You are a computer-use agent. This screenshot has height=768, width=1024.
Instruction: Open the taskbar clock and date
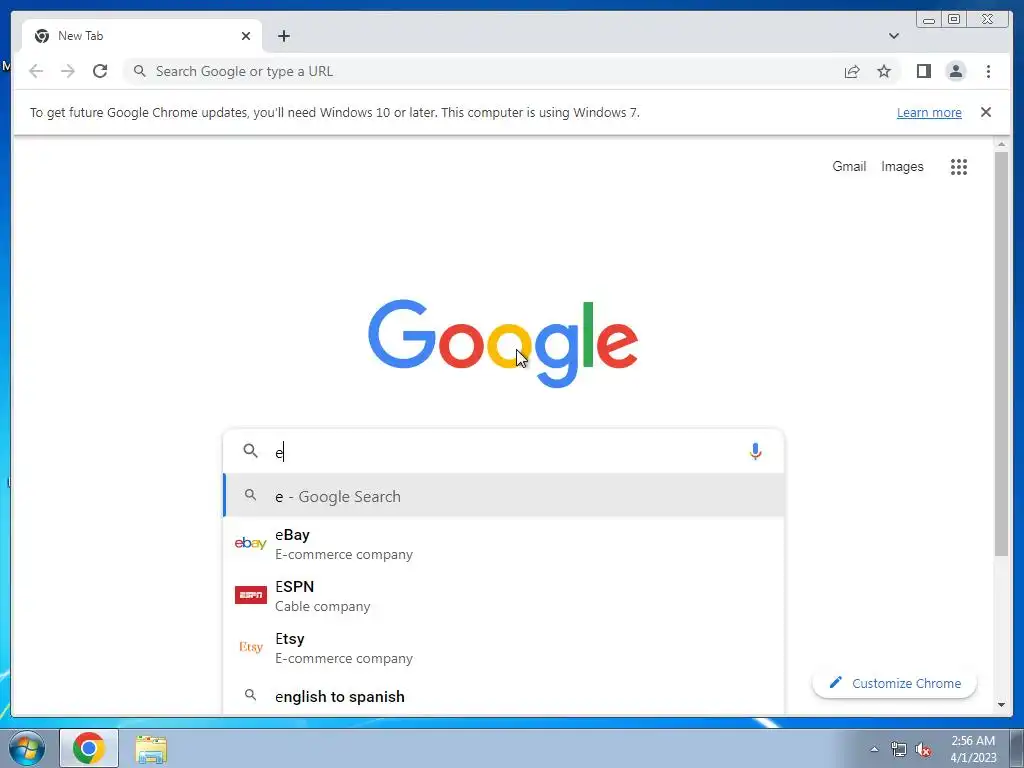click(x=973, y=749)
